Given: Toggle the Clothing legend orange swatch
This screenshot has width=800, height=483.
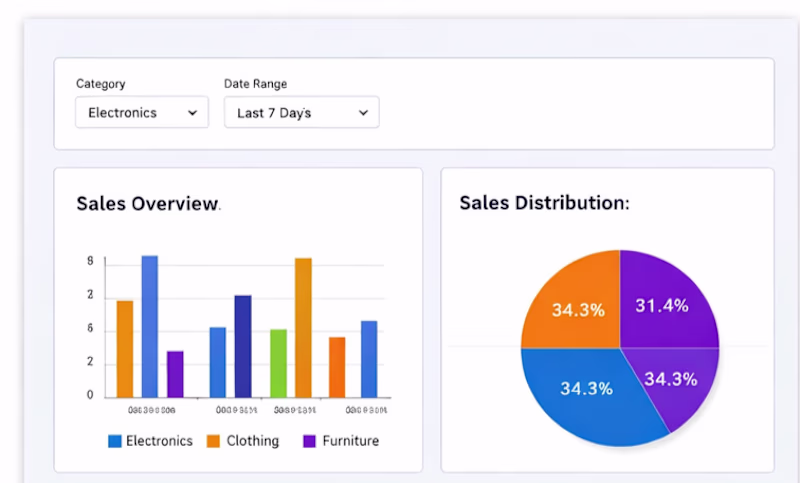Looking at the screenshot, I should point(214,441).
